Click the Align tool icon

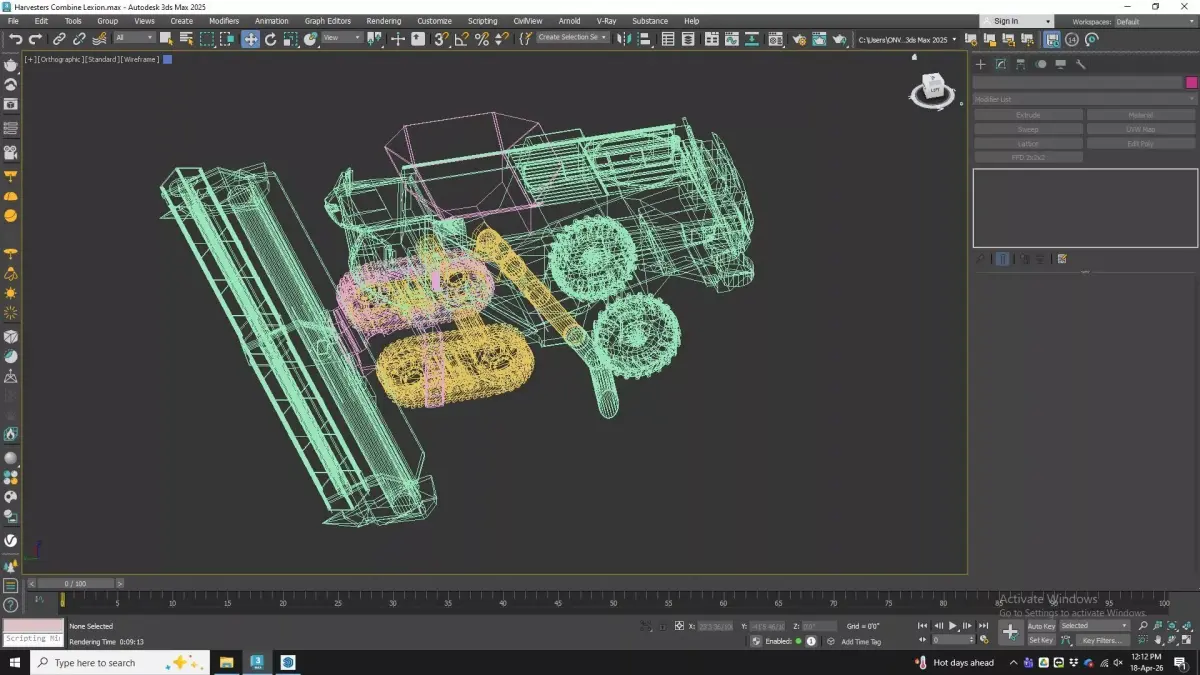click(643, 39)
